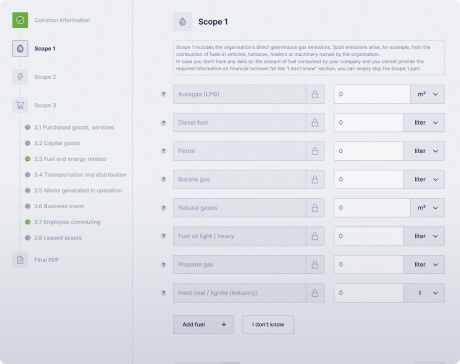460x364 pixels.
Task: Click the Final PDF document icon
Action: 20,260
